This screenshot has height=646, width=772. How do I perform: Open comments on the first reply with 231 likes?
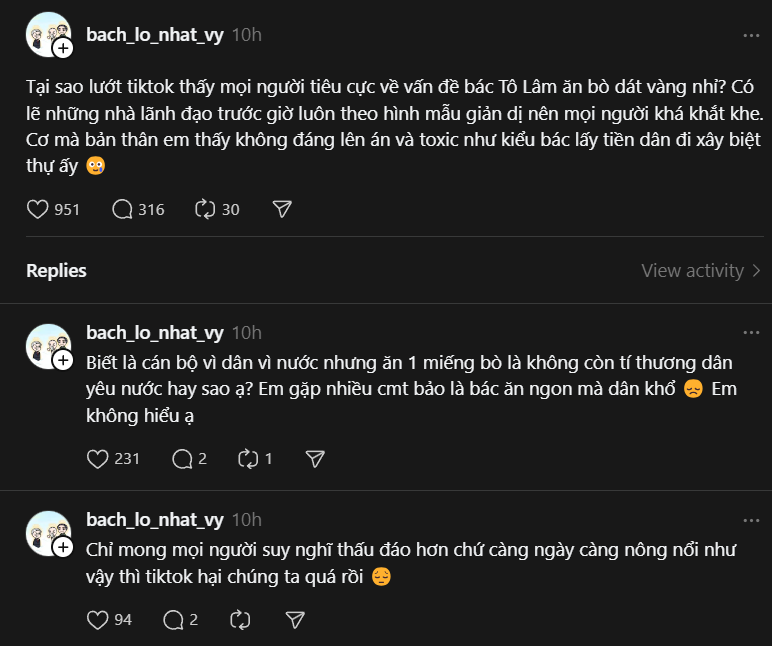tap(182, 459)
